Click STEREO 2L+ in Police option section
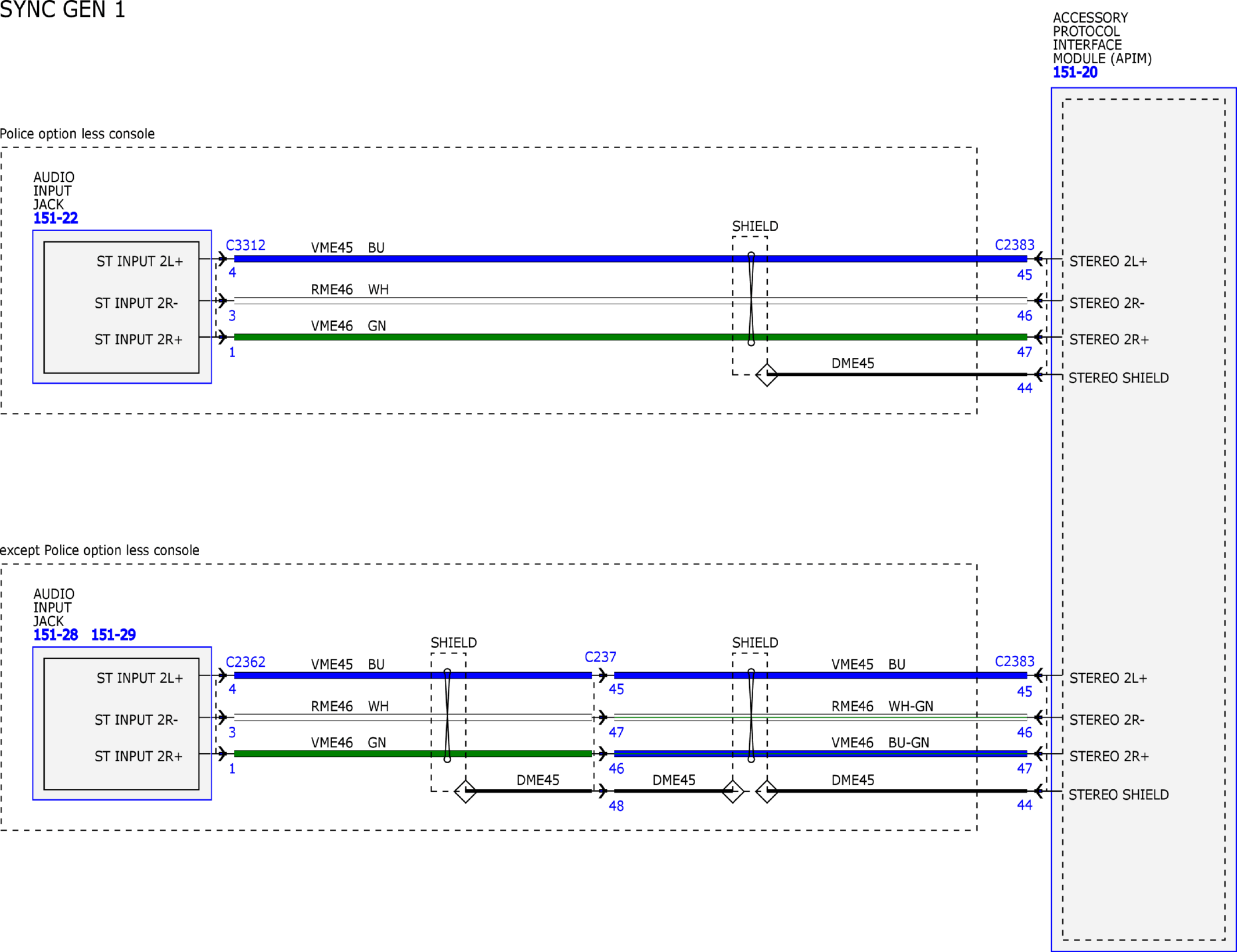This screenshot has height=952, width=1237. (x=1108, y=261)
